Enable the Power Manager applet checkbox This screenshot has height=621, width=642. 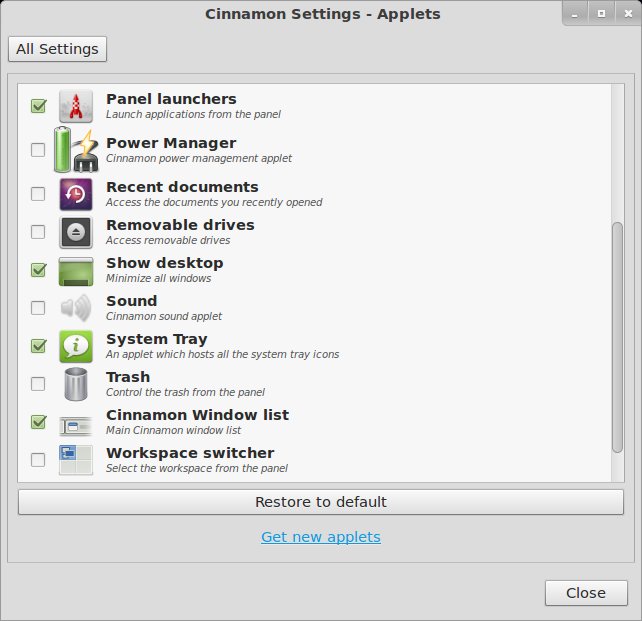[38, 150]
